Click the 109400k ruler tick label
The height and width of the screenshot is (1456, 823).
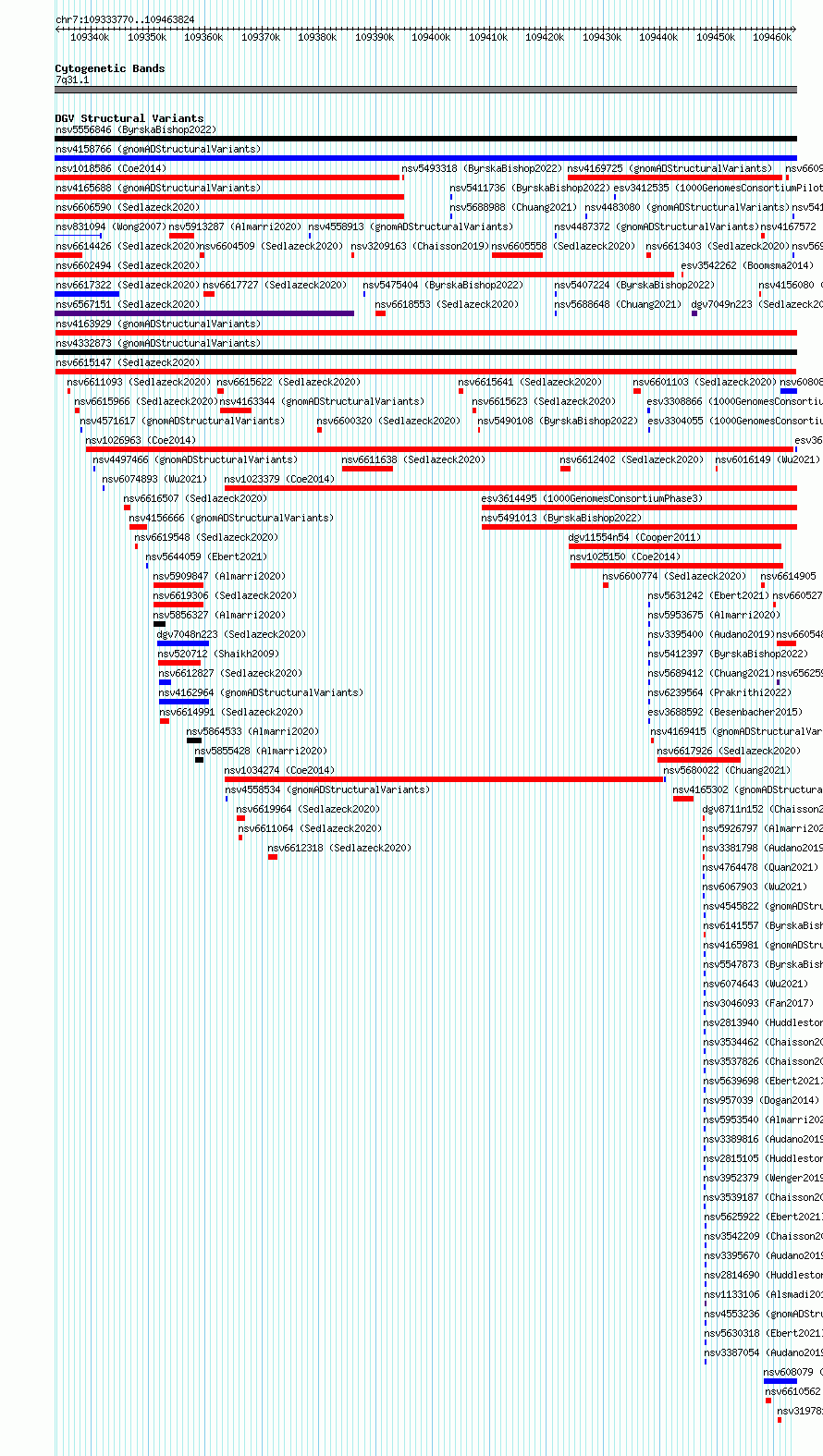tap(431, 37)
